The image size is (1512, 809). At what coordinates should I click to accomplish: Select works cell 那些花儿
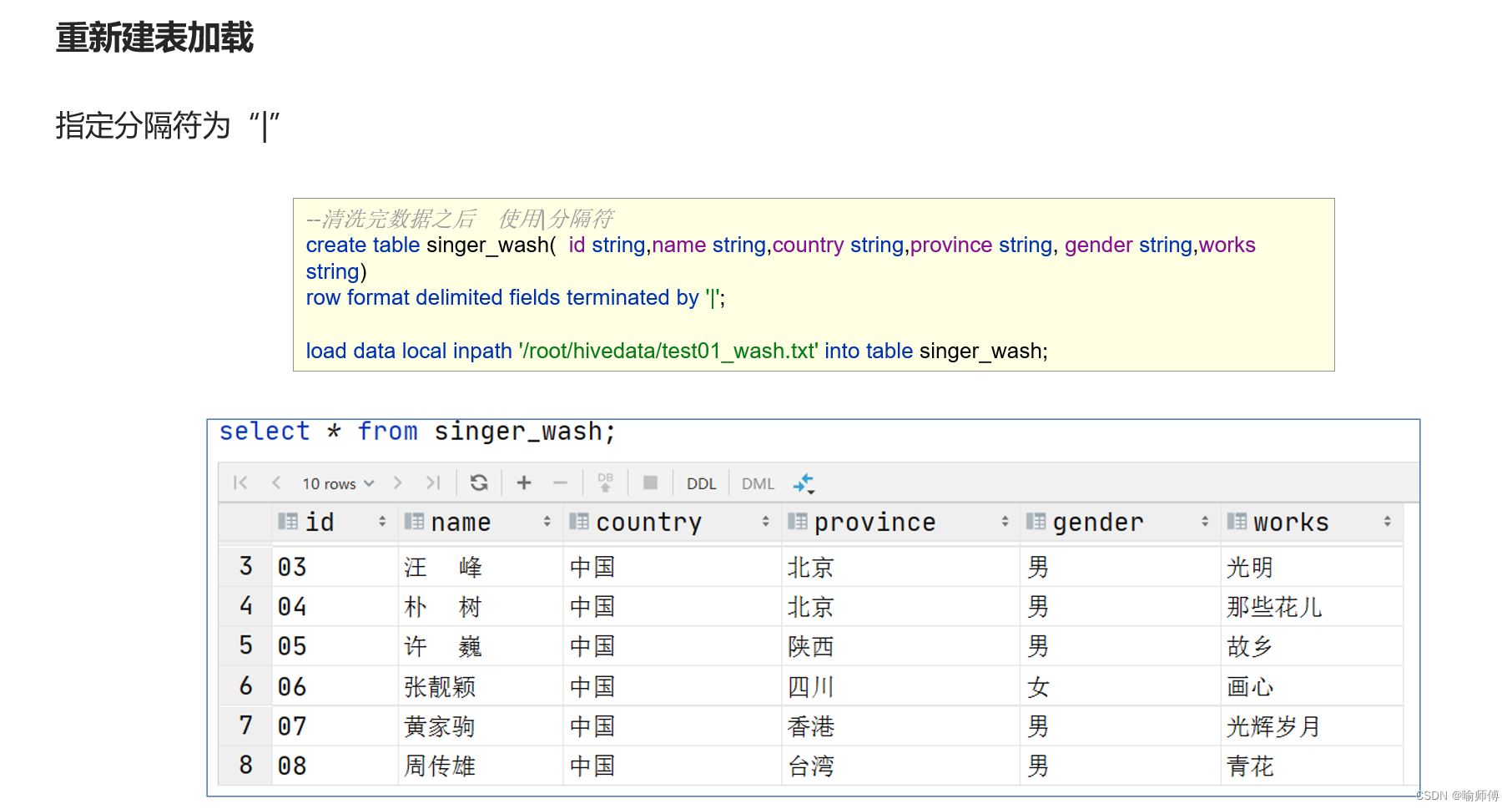1312,607
